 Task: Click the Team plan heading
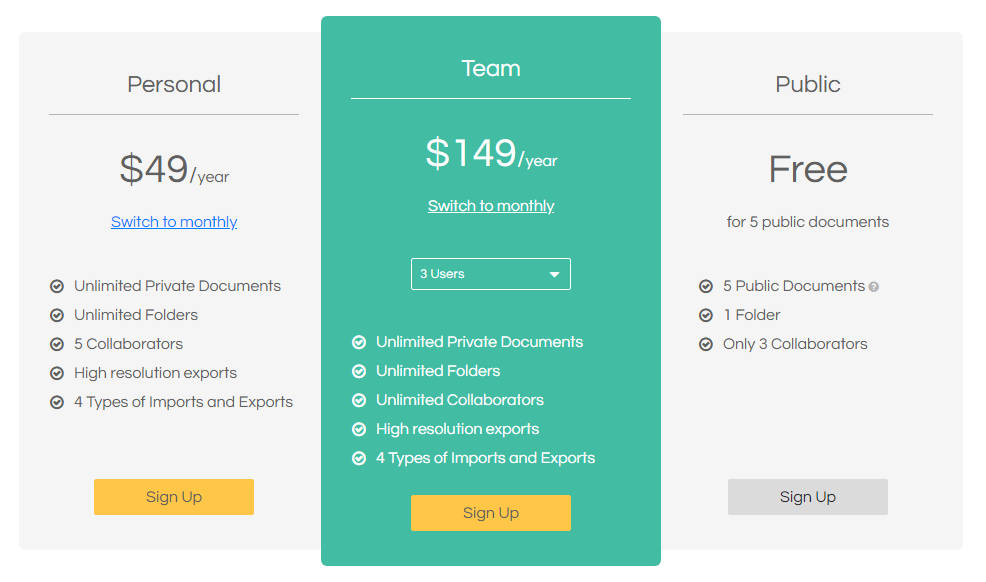490,68
